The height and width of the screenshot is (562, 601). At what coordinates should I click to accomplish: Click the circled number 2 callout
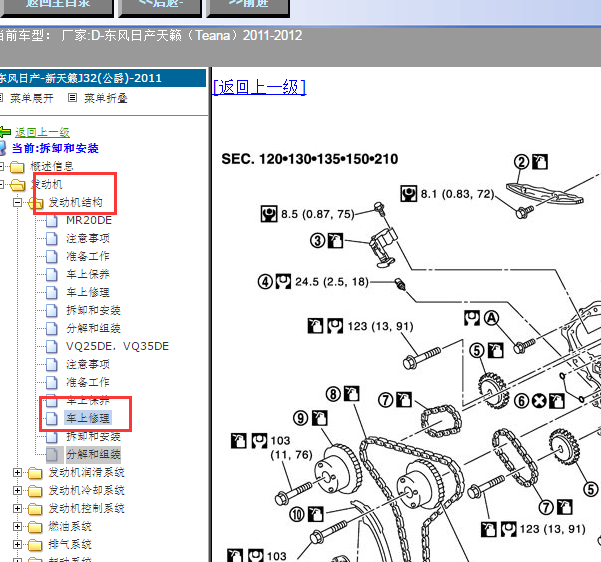click(521, 162)
